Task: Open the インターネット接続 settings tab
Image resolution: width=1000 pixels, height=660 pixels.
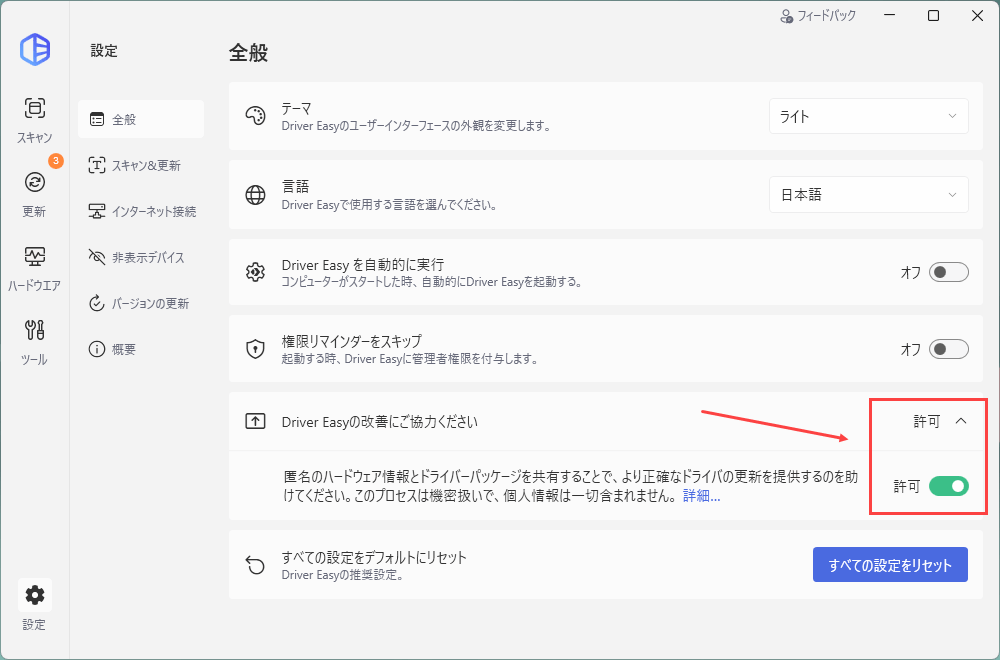Action: point(141,211)
